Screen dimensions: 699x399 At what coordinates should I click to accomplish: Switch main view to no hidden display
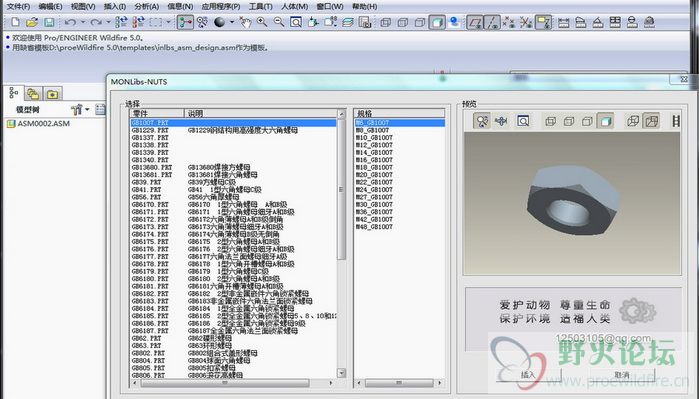pyautogui.click(x=420, y=22)
